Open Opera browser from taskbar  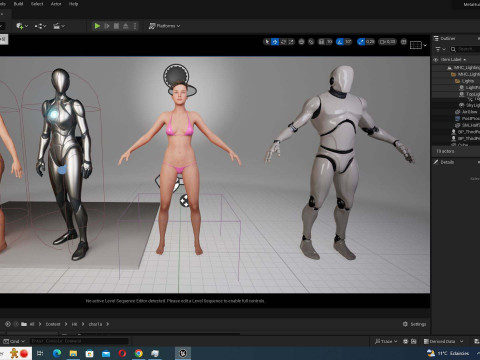coord(122,353)
